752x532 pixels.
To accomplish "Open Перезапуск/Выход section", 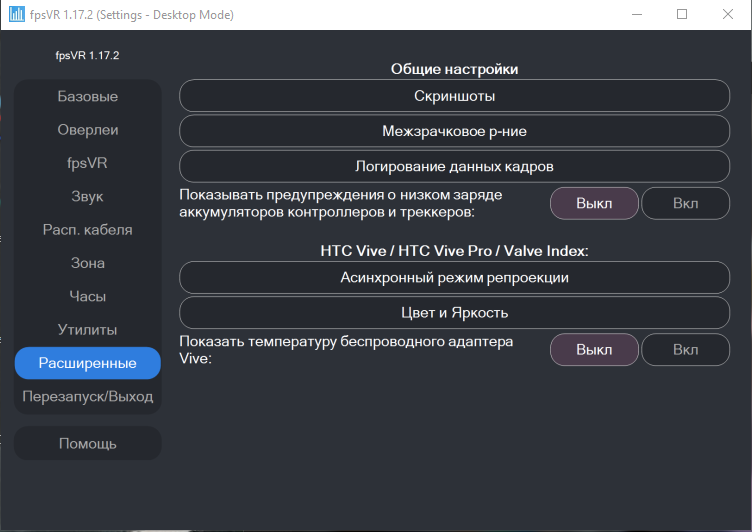I will 88,396.
